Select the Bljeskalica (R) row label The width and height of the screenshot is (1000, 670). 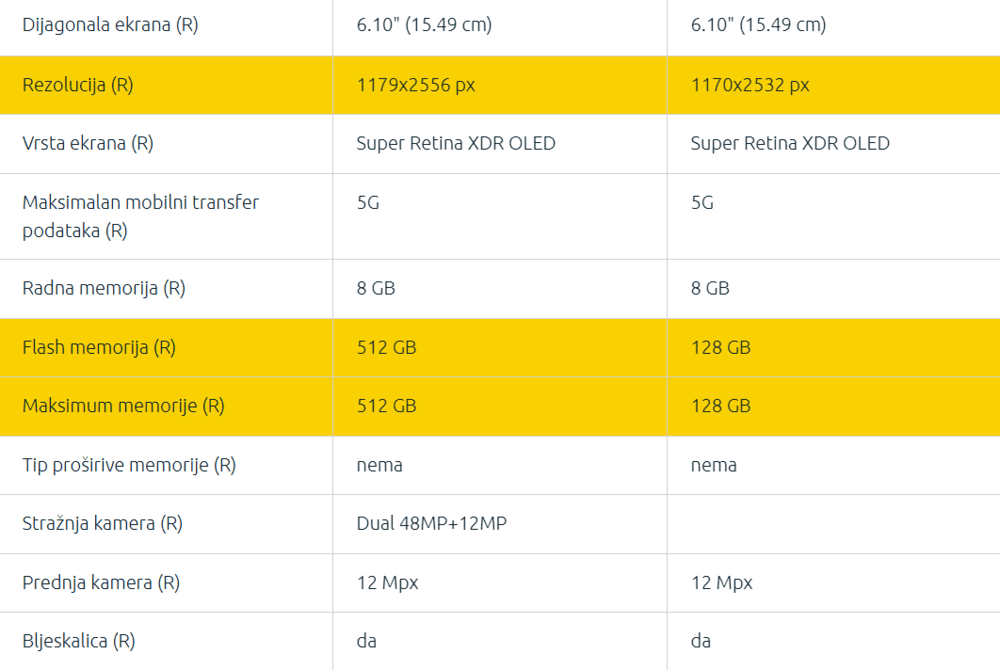pyautogui.click(x=79, y=641)
